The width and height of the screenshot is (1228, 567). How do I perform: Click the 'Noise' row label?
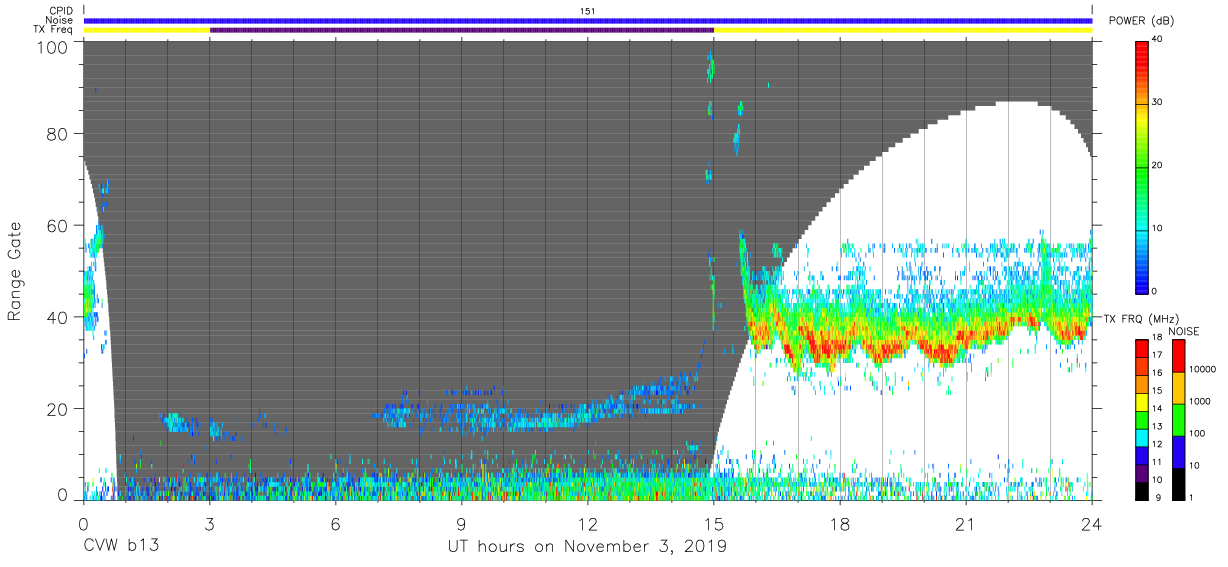[61, 20]
